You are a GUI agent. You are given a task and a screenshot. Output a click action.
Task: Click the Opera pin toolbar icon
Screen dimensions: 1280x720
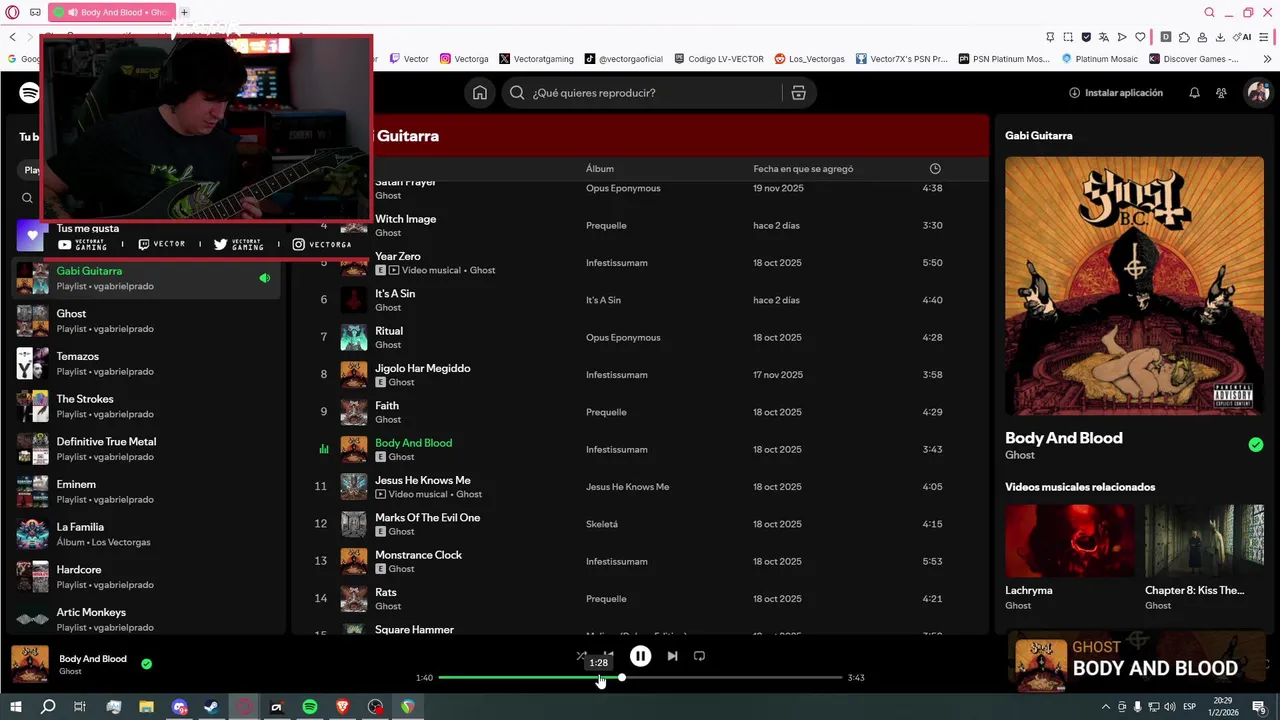point(1050,37)
